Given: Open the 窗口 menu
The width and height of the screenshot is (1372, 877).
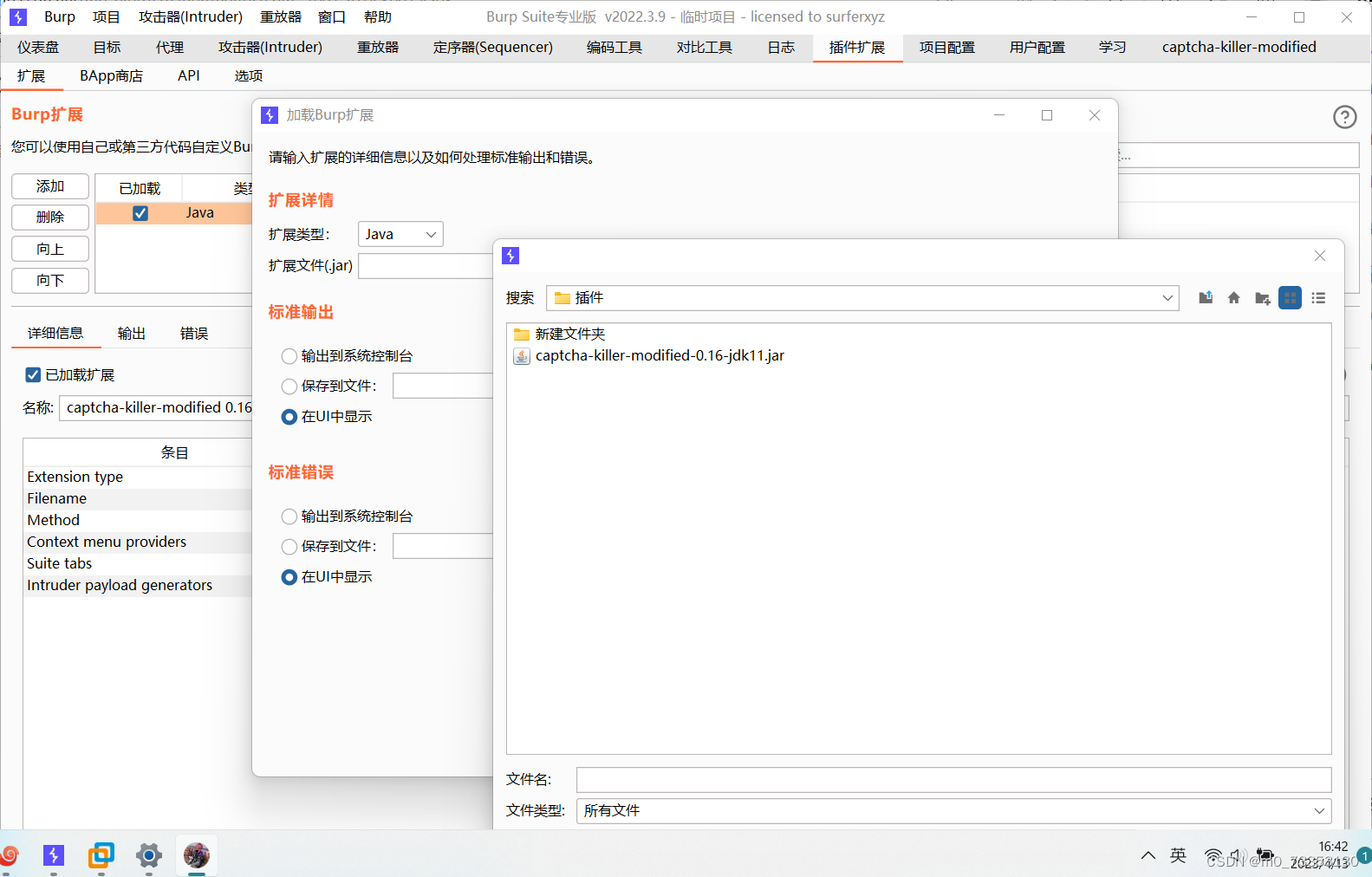Looking at the screenshot, I should (x=332, y=17).
